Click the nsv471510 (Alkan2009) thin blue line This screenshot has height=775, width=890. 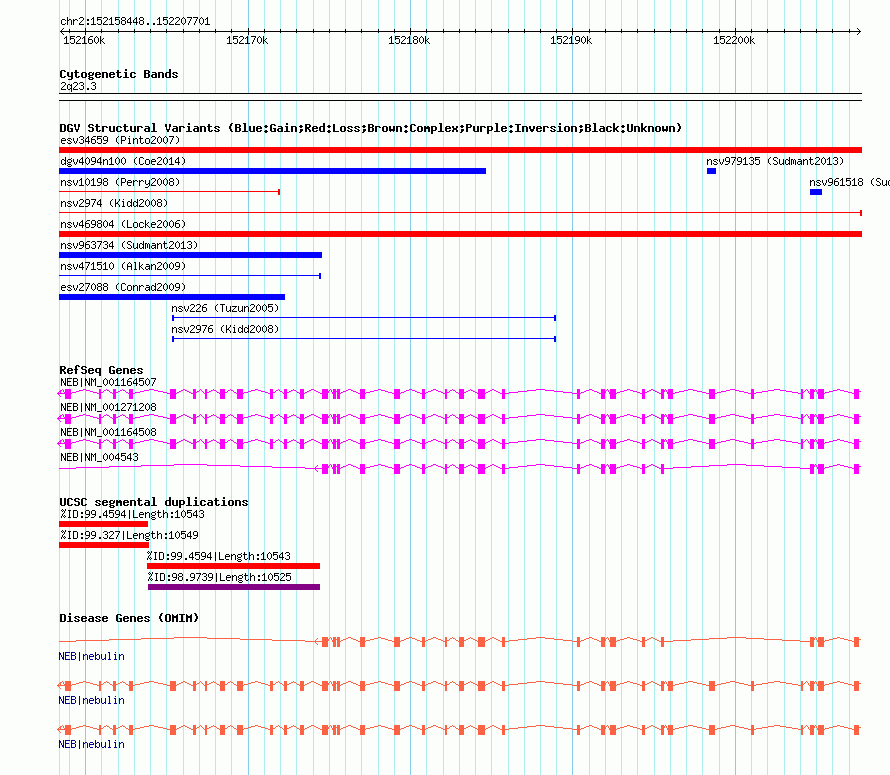(190, 276)
